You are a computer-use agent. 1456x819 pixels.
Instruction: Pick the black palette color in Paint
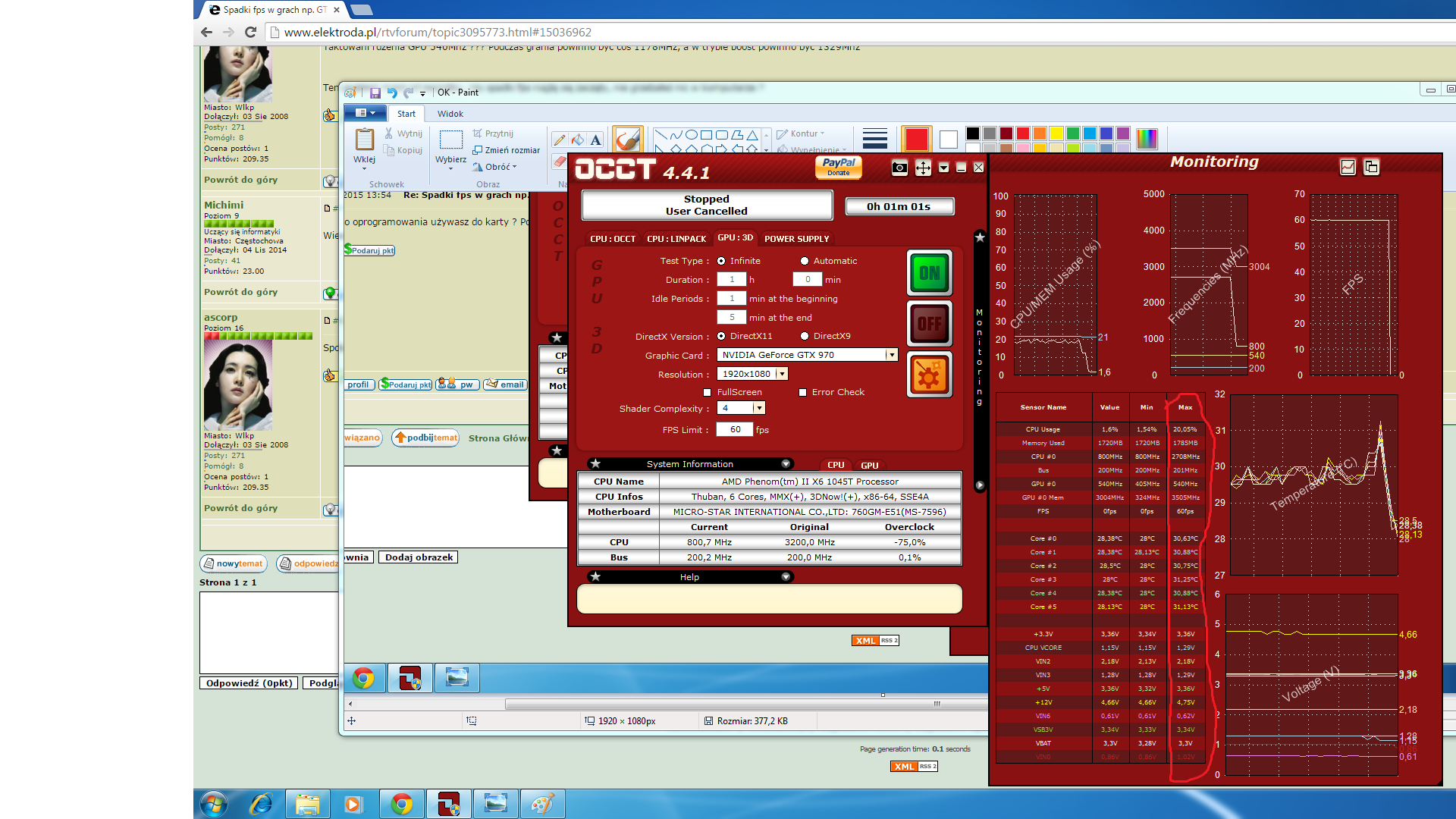coord(973,133)
